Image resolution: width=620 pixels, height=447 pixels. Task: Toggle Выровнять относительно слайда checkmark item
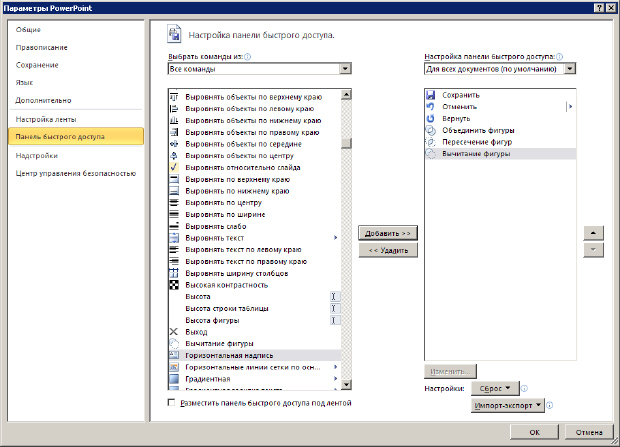point(254,167)
